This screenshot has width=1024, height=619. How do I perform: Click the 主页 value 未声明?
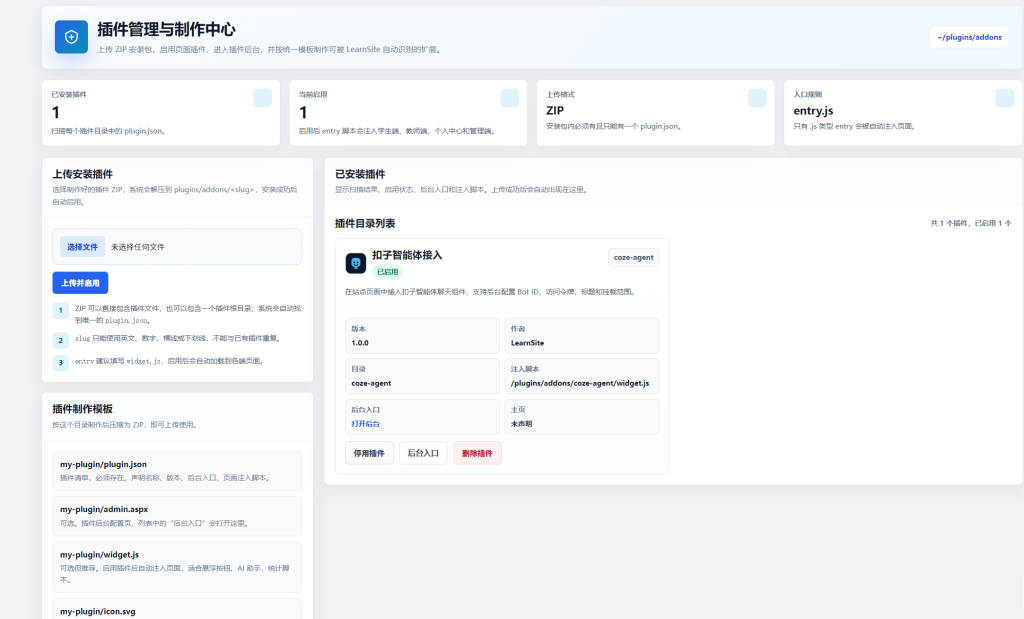[521, 424]
